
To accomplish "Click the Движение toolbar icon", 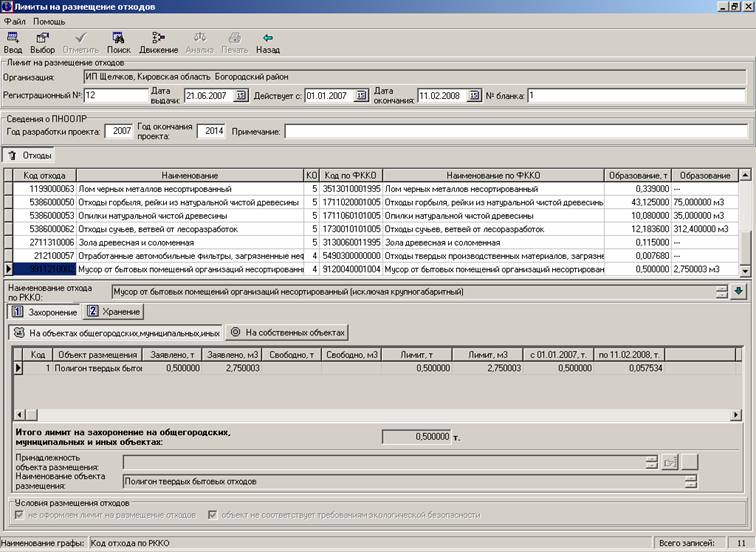I will click(x=158, y=41).
